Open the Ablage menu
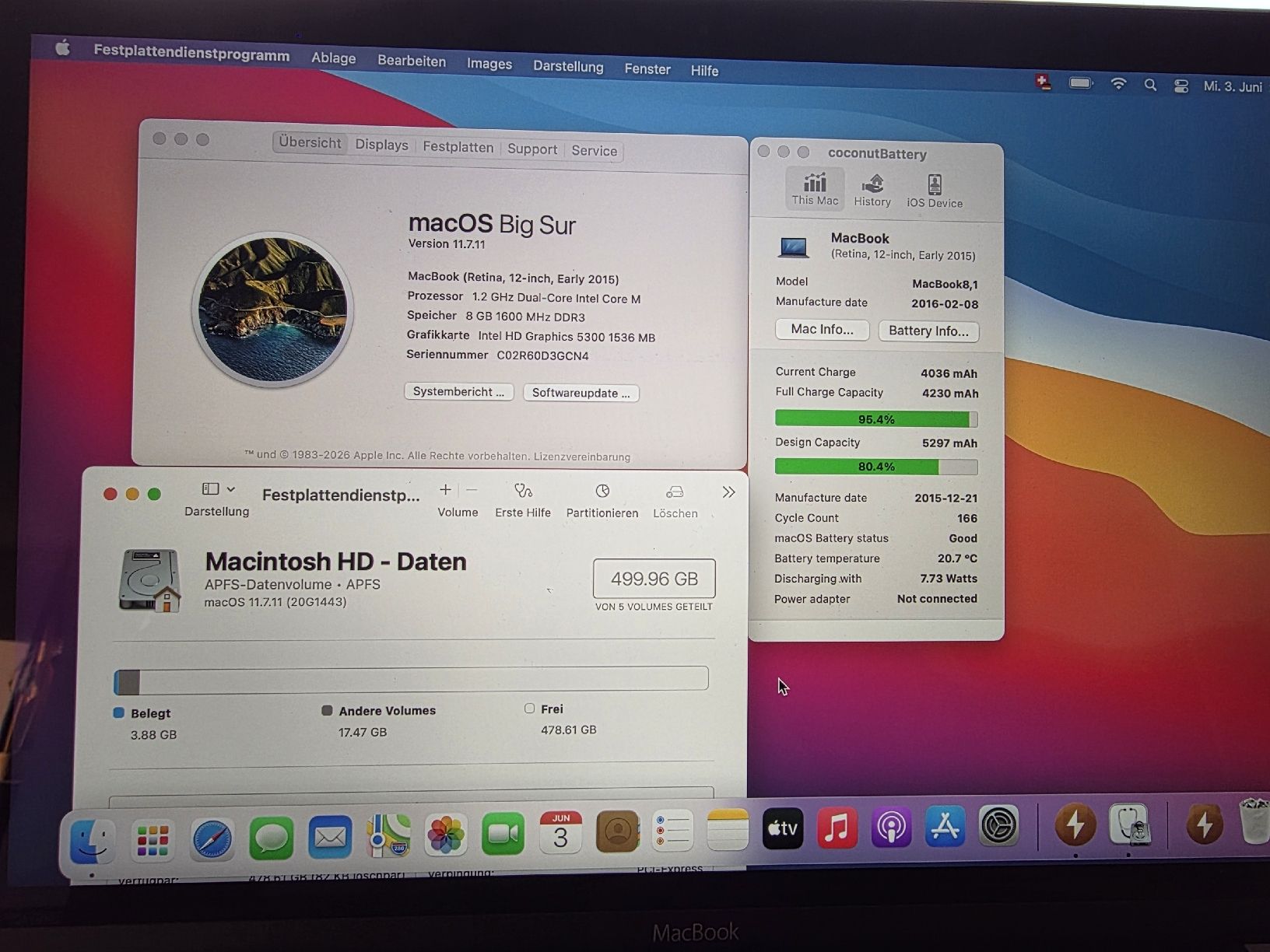 (334, 58)
